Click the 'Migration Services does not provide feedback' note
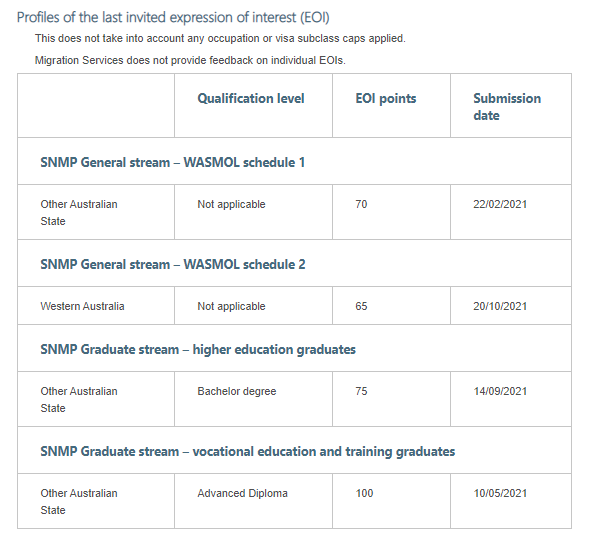Image resolution: width=590 pixels, height=536 pixels. coord(190,60)
